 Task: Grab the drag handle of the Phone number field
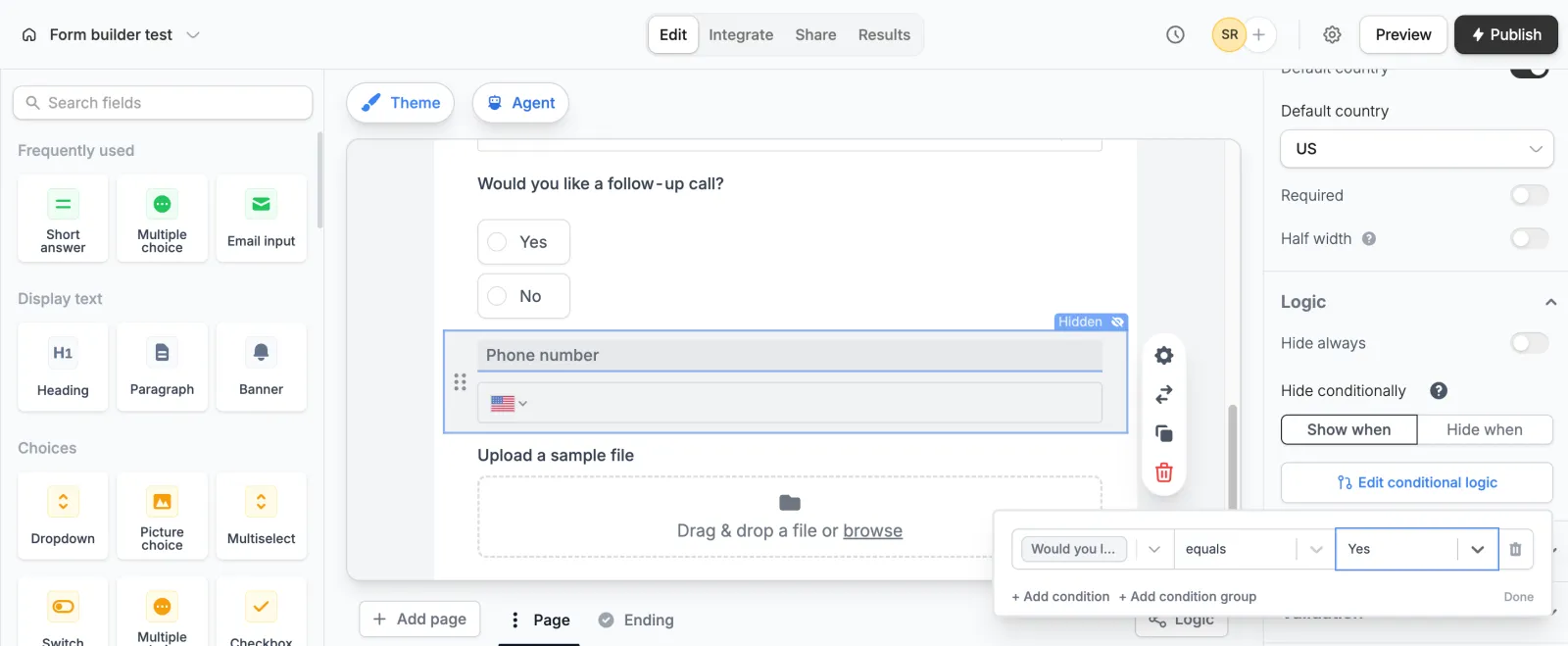click(460, 382)
